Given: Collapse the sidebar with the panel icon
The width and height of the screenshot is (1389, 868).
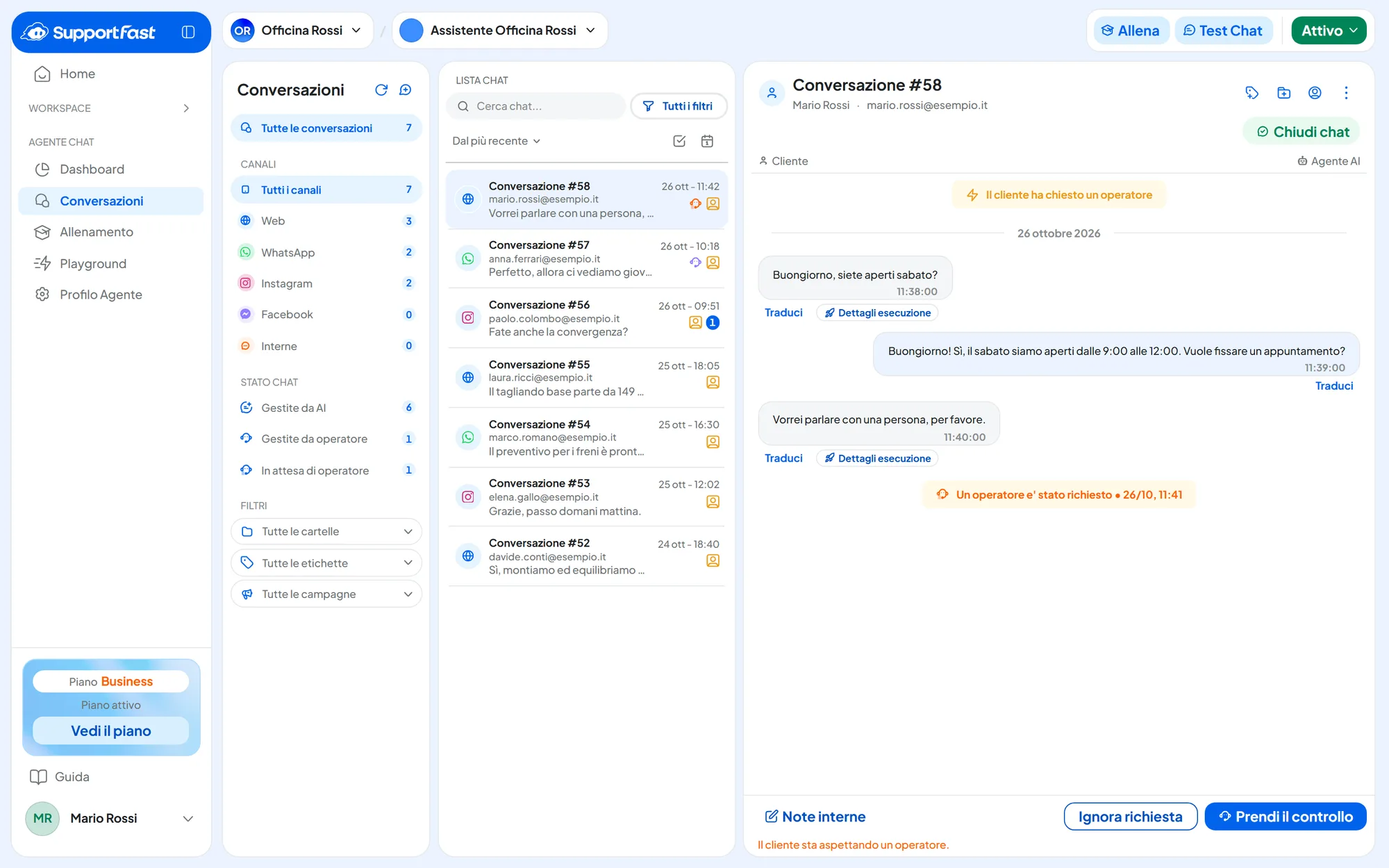Looking at the screenshot, I should [188, 32].
